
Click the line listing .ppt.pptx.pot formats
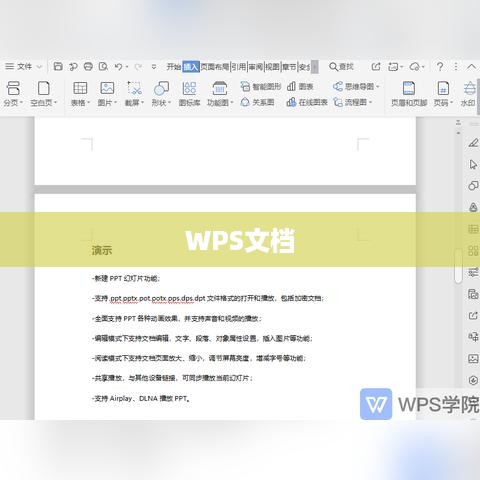[x=208, y=298]
